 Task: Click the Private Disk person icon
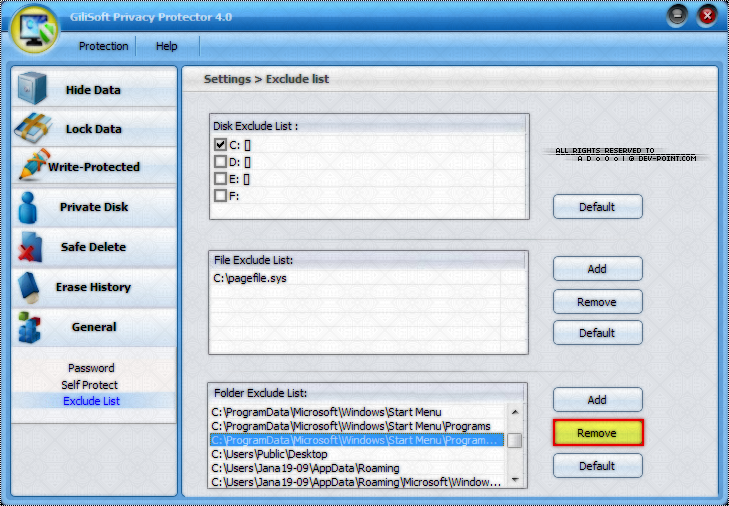[x=28, y=207]
